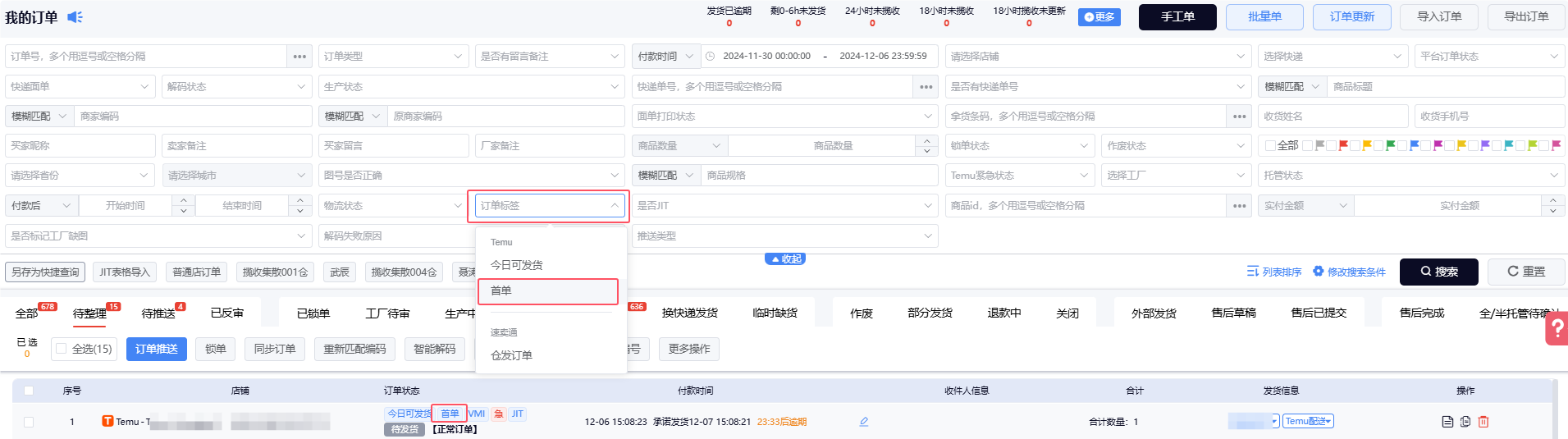Decrease the 结束时间 stepper value
The height and width of the screenshot is (439, 1568).
pos(300,211)
